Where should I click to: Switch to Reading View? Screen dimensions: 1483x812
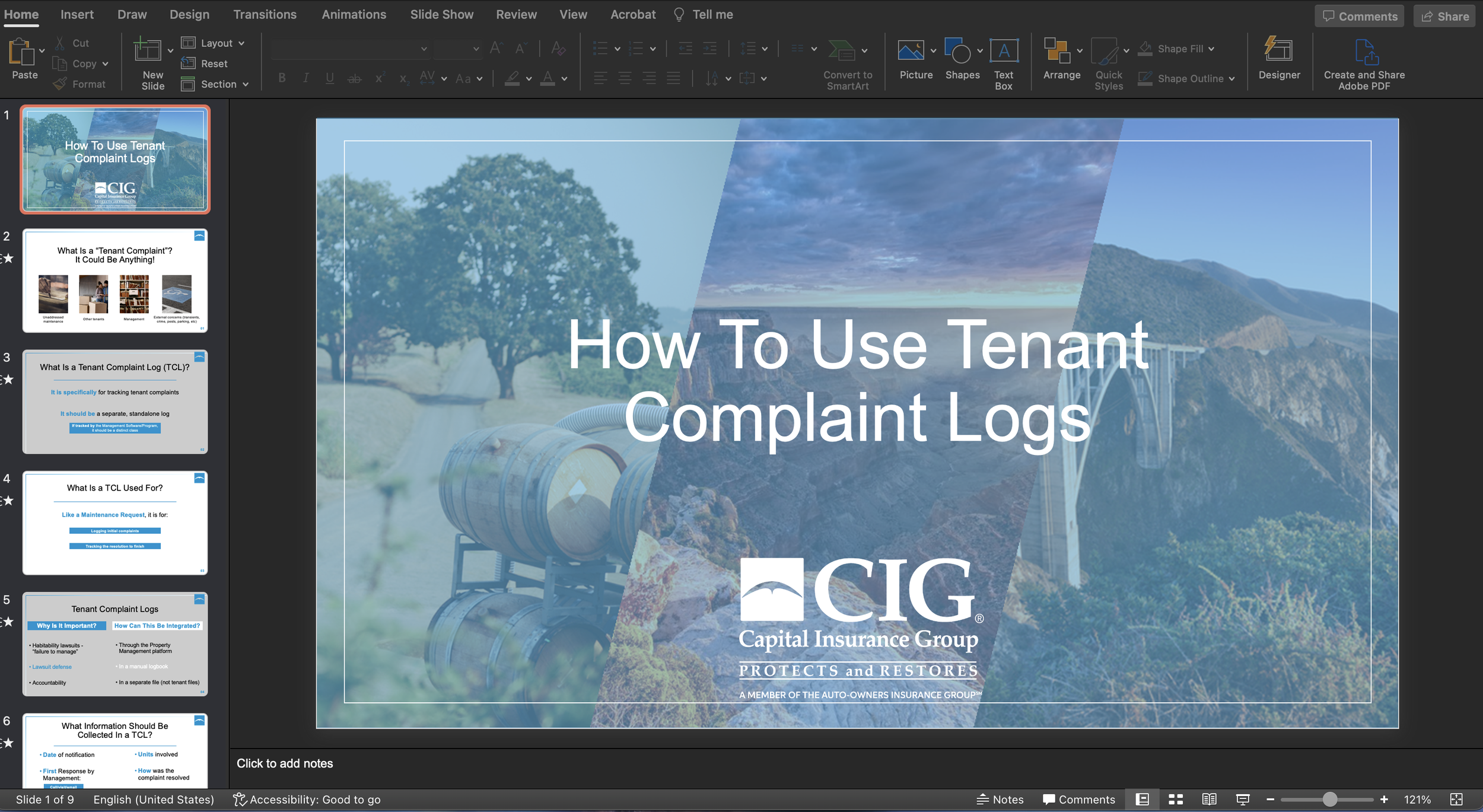coord(1209,800)
